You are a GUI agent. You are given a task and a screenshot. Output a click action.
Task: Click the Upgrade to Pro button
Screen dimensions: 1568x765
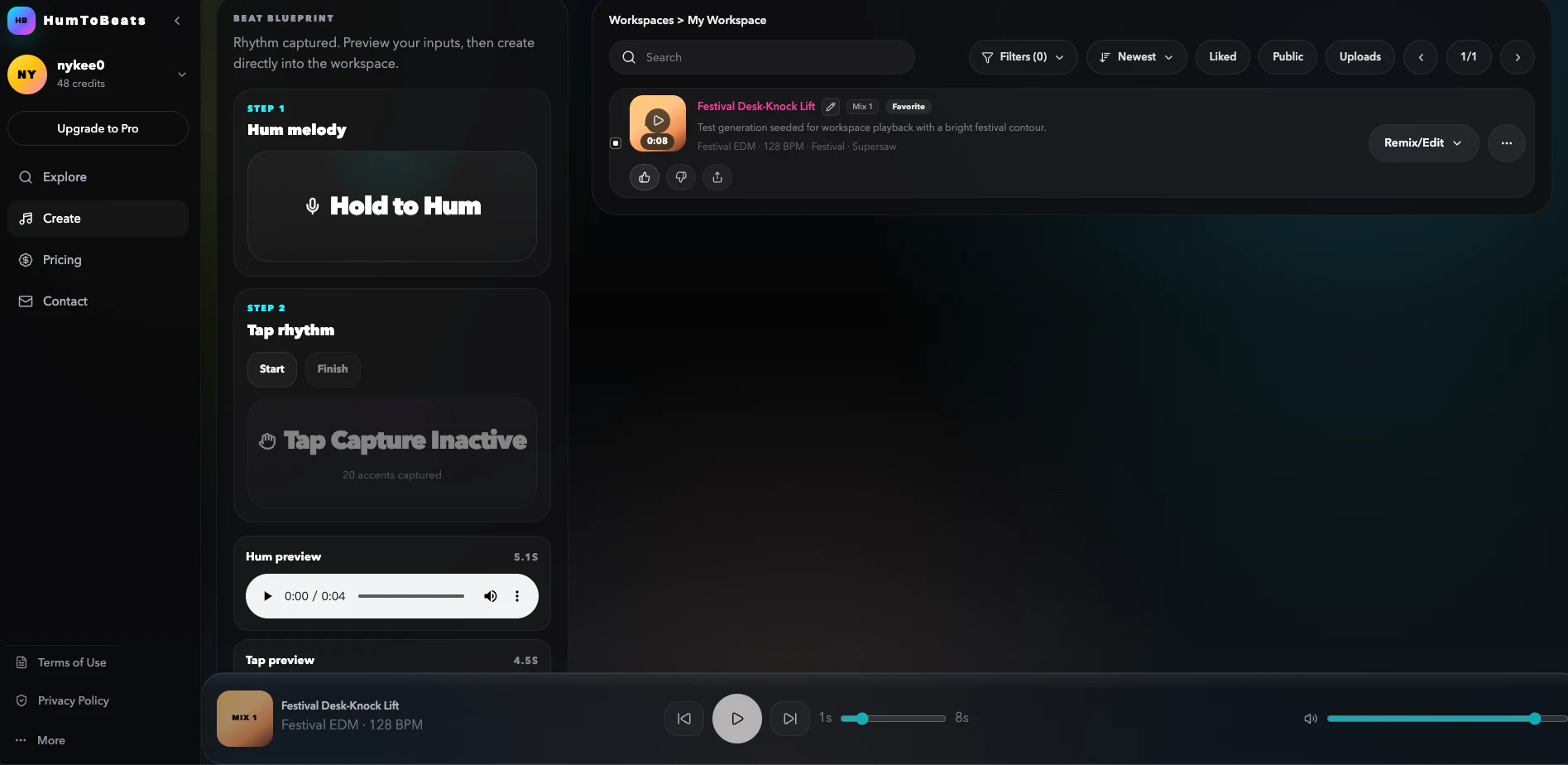(98, 128)
